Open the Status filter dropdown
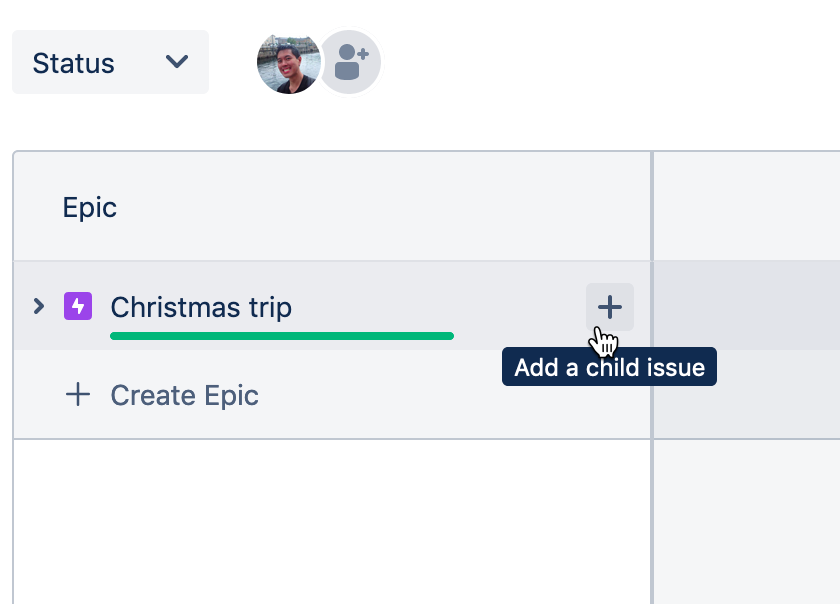This screenshot has width=840, height=604. coord(110,62)
